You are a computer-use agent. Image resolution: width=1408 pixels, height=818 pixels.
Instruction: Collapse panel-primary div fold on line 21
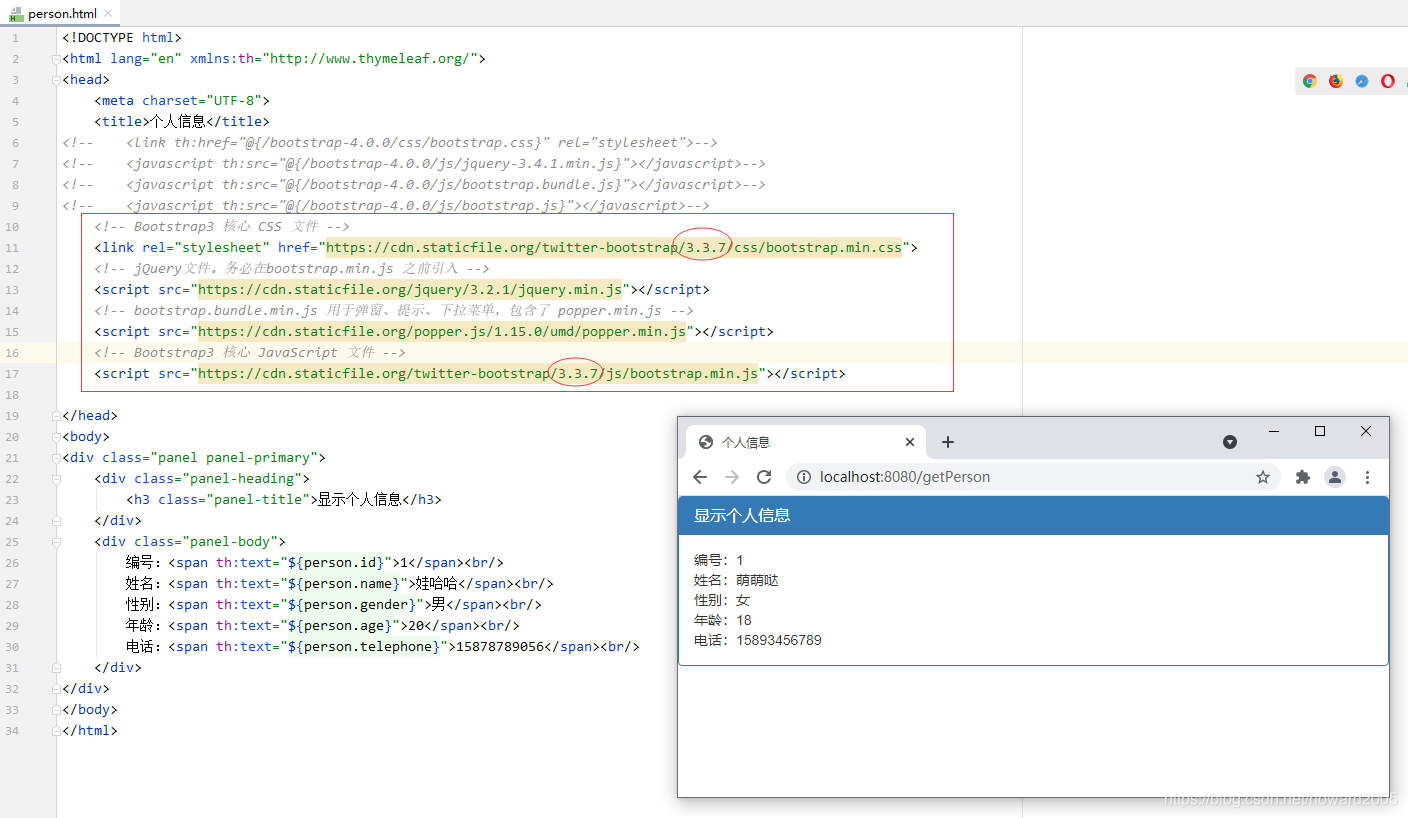point(57,458)
